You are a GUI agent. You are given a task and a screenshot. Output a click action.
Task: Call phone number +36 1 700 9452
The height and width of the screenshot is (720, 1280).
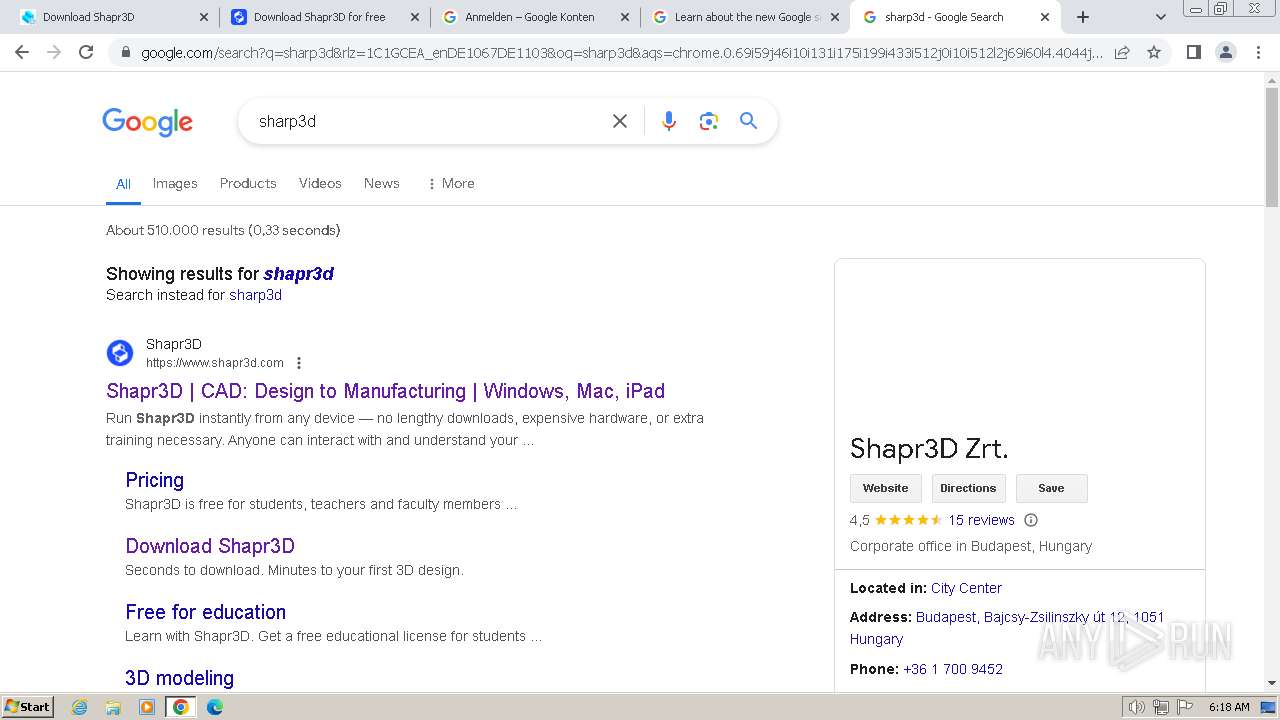coord(953,669)
